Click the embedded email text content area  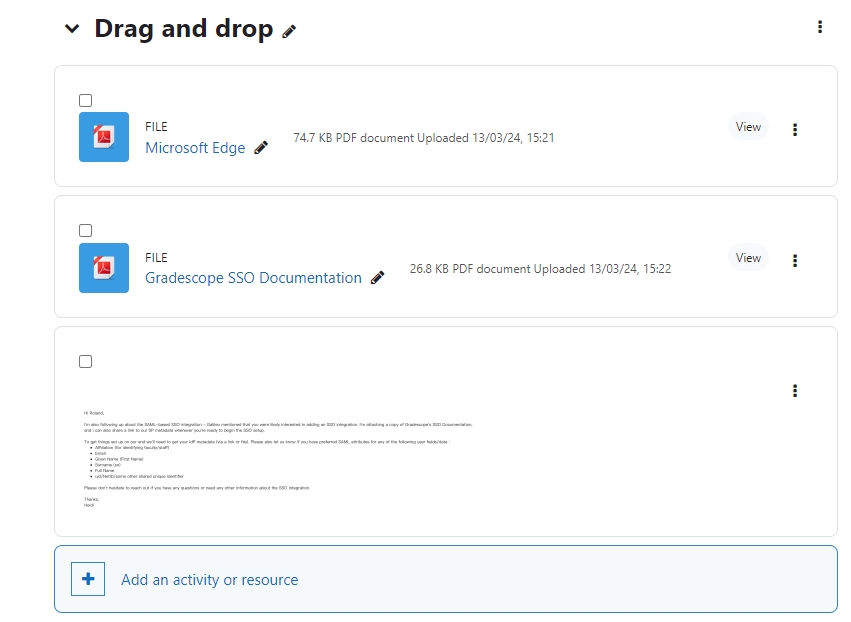(300, 450)
